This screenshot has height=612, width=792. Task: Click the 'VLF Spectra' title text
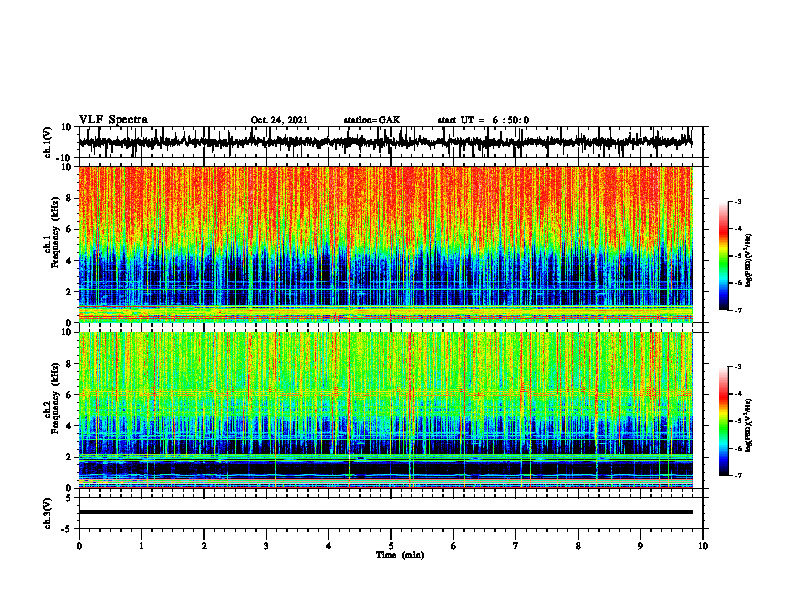[113, 120]
